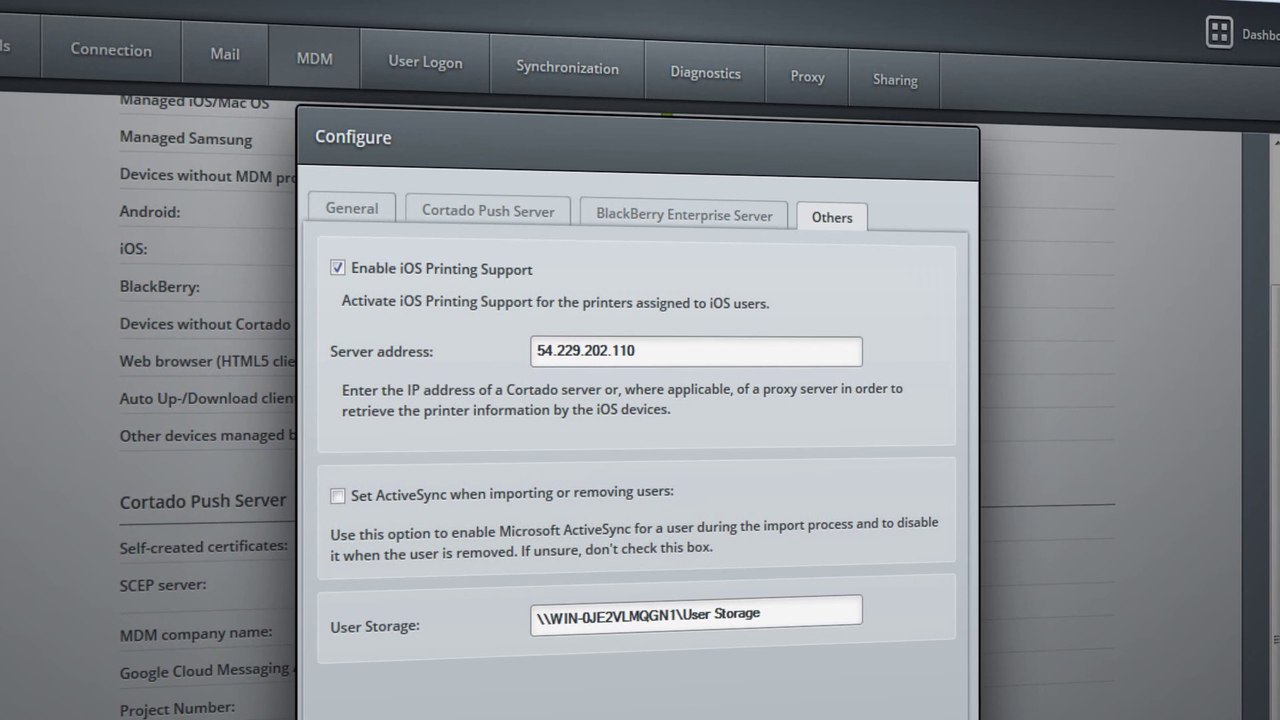Select the Others tab in Configure dialog
This screenshot has width=1280, height=720.
pyautogui.click(x=832, y=217)
